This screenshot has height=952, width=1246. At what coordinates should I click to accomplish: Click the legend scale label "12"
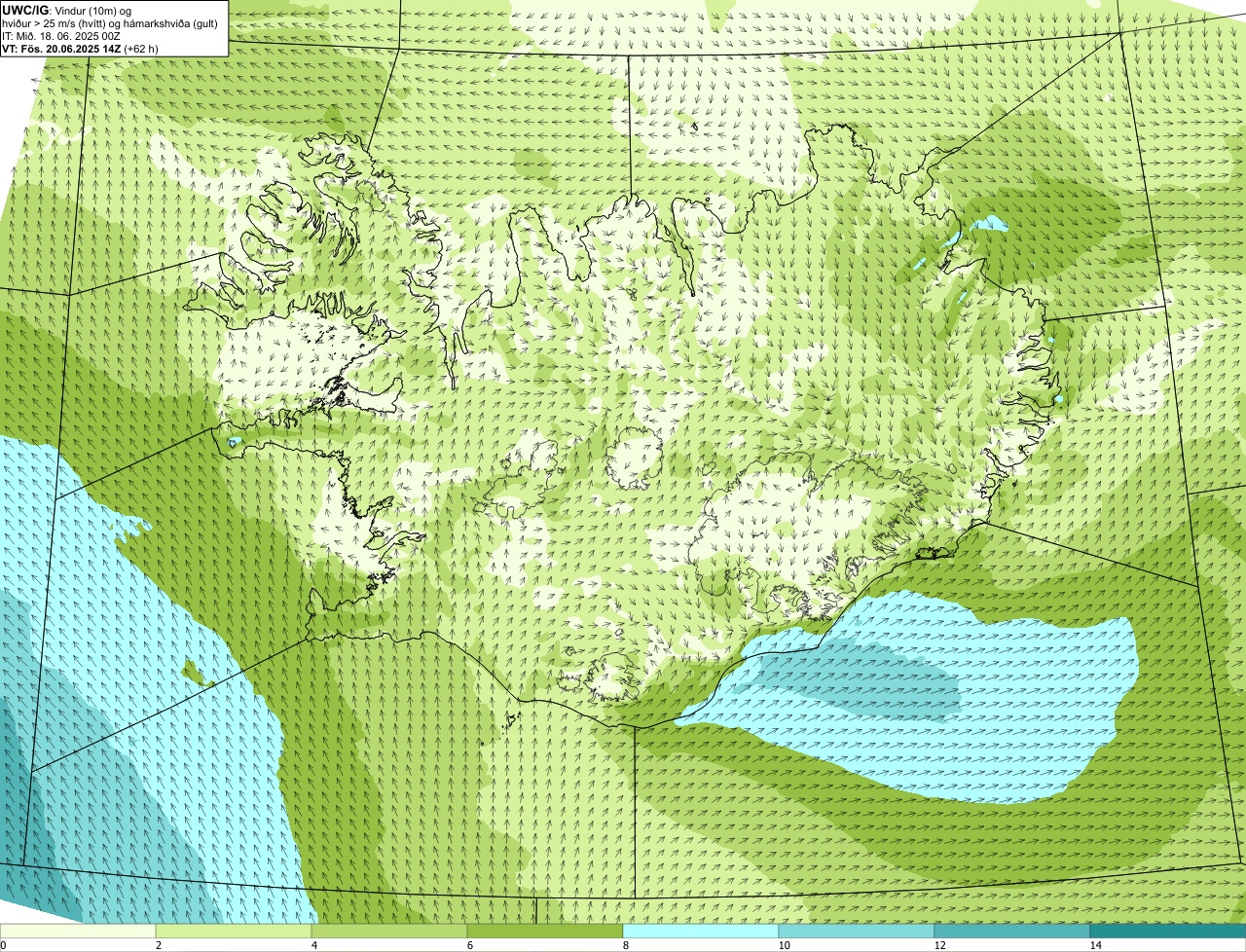click(x=939, y=945)
